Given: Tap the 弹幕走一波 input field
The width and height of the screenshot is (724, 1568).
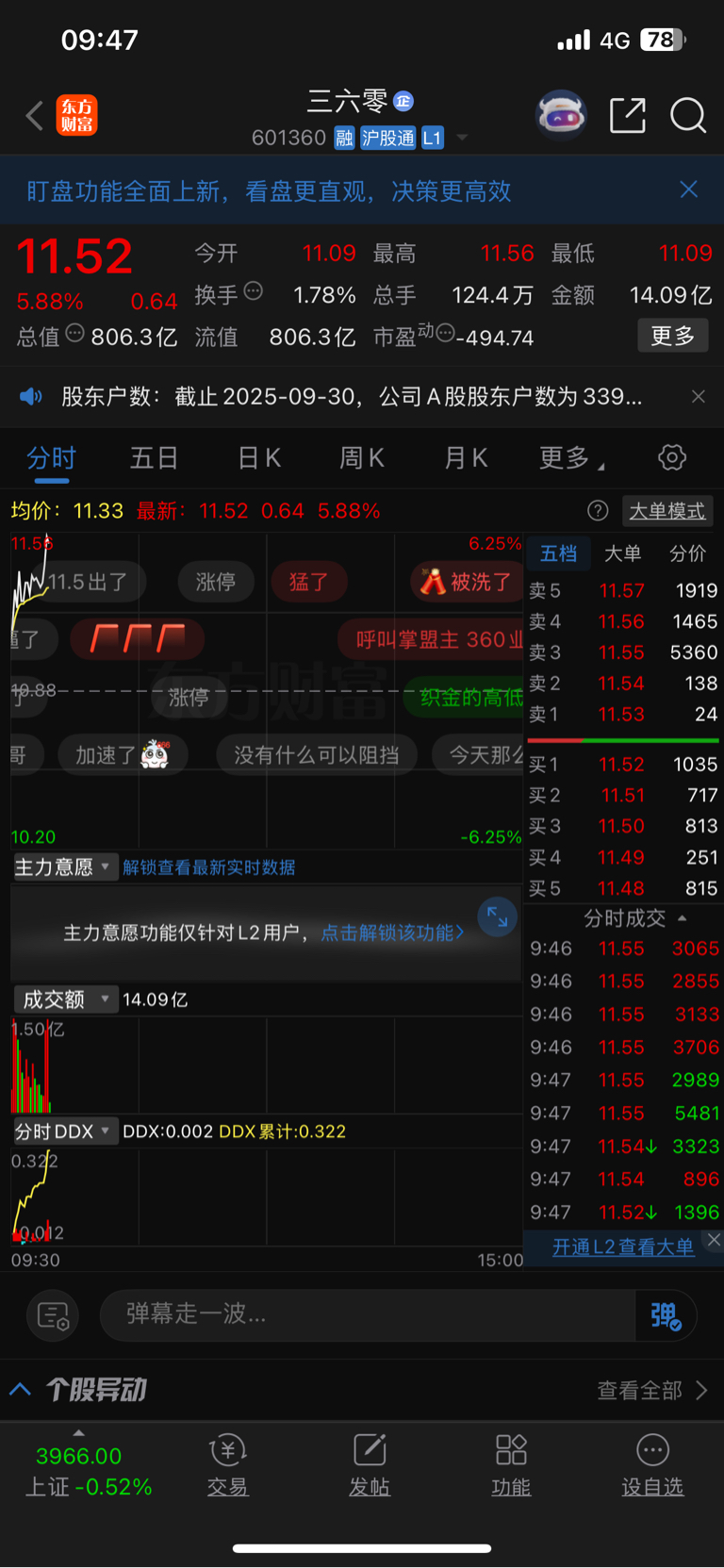Looking at the screenshot, I should click(368, 1314).
